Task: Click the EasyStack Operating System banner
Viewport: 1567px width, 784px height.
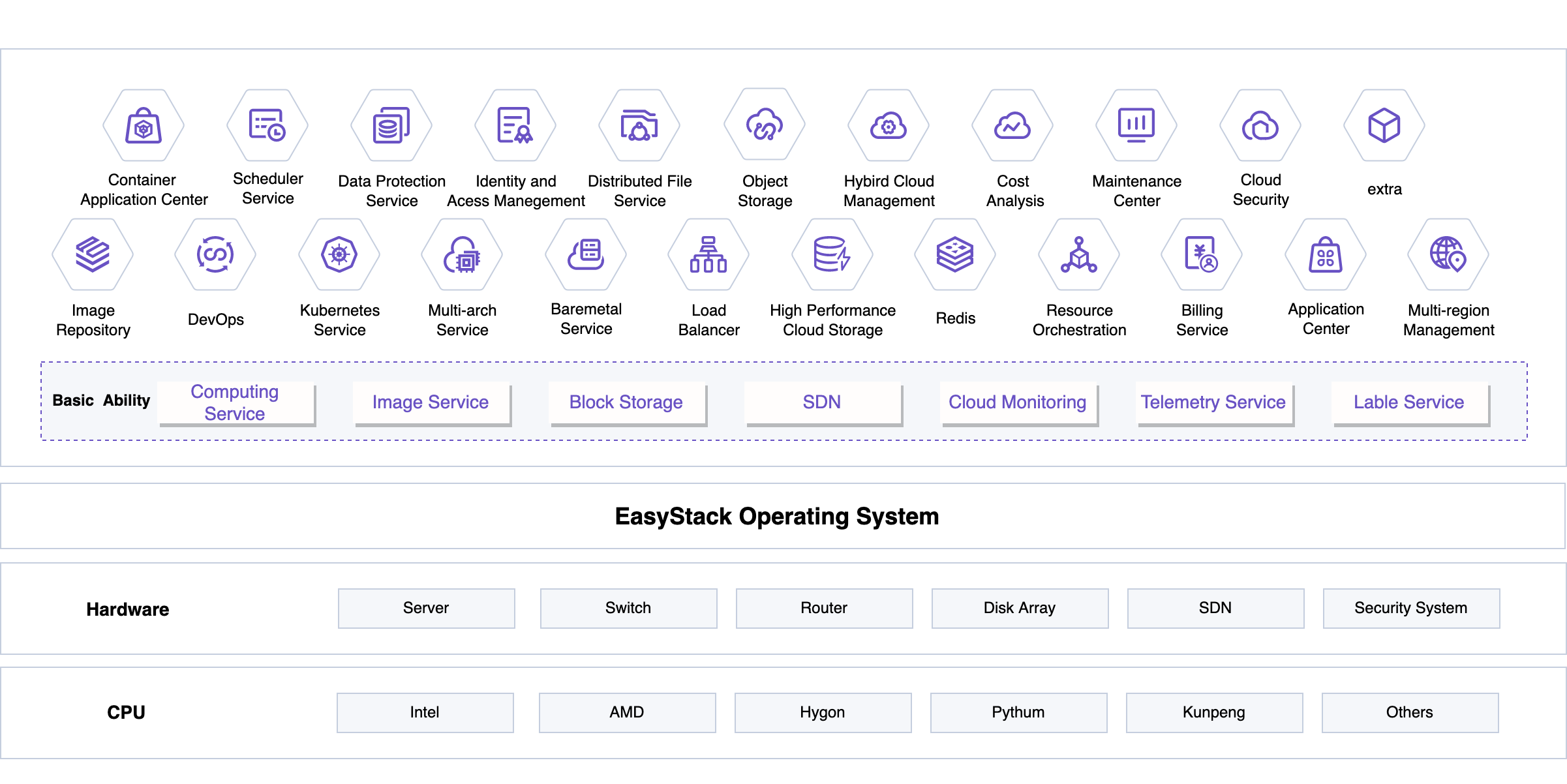Action: 776,516
